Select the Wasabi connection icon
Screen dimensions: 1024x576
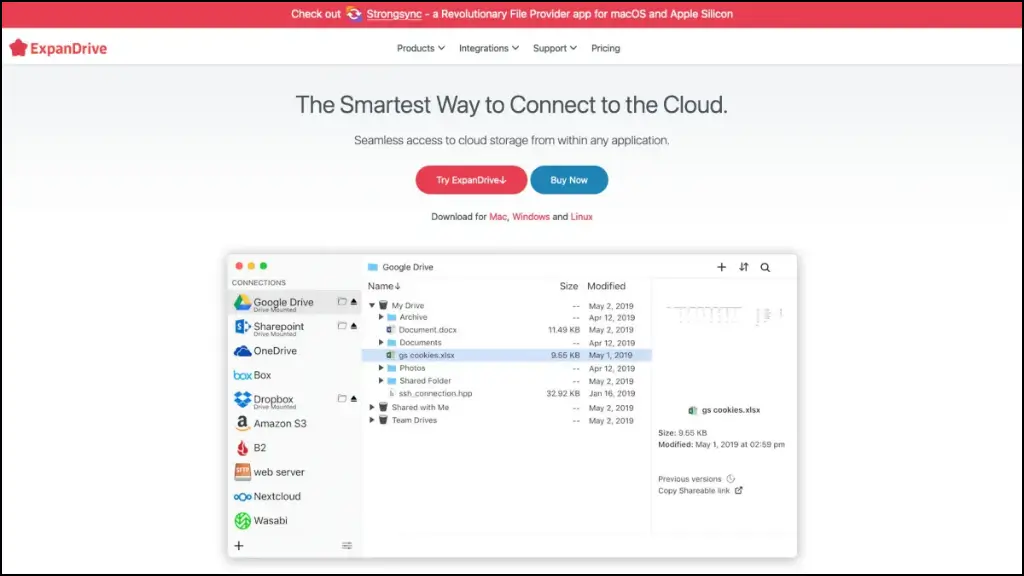[x=242, y=520]
